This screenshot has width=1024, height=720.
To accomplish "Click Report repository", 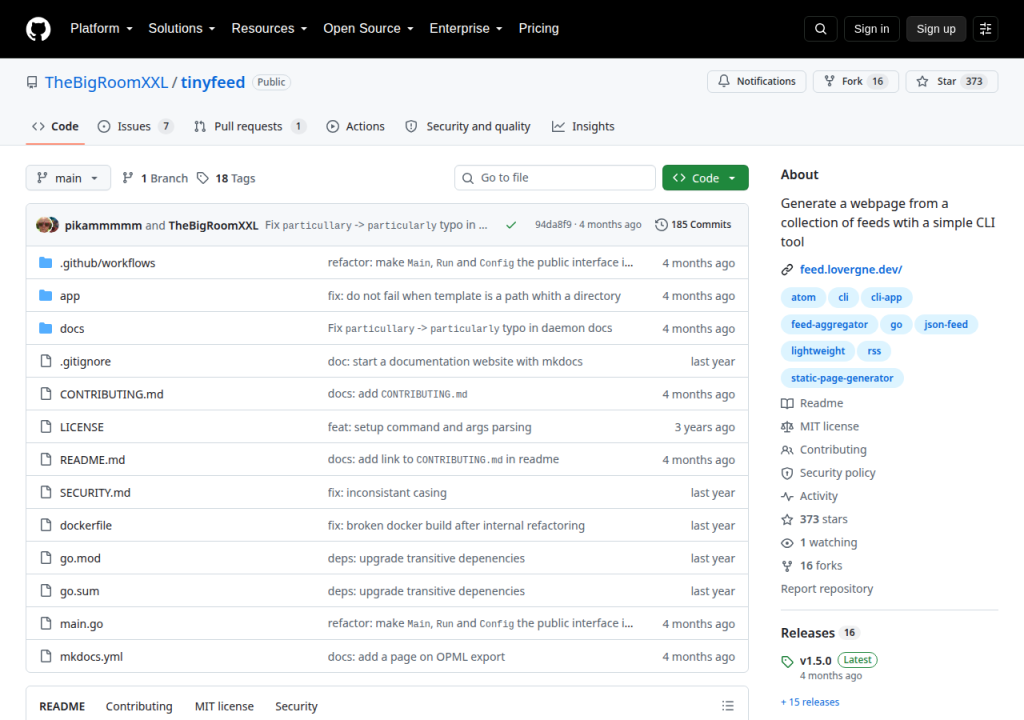I will pyautogui.click(x=827, y=589).
